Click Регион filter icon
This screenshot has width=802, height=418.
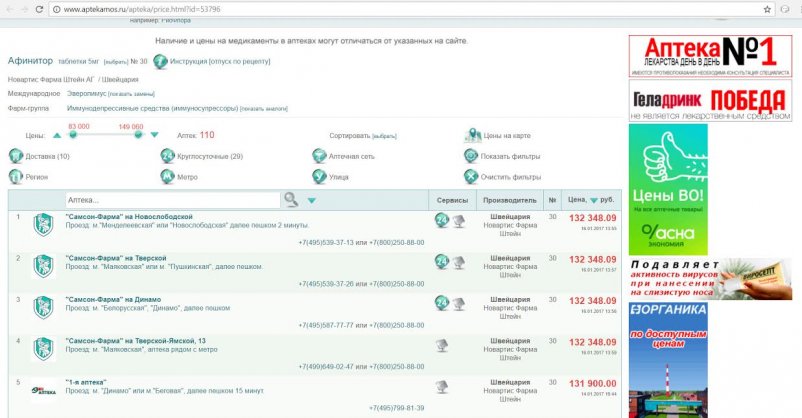coord(16,177)
